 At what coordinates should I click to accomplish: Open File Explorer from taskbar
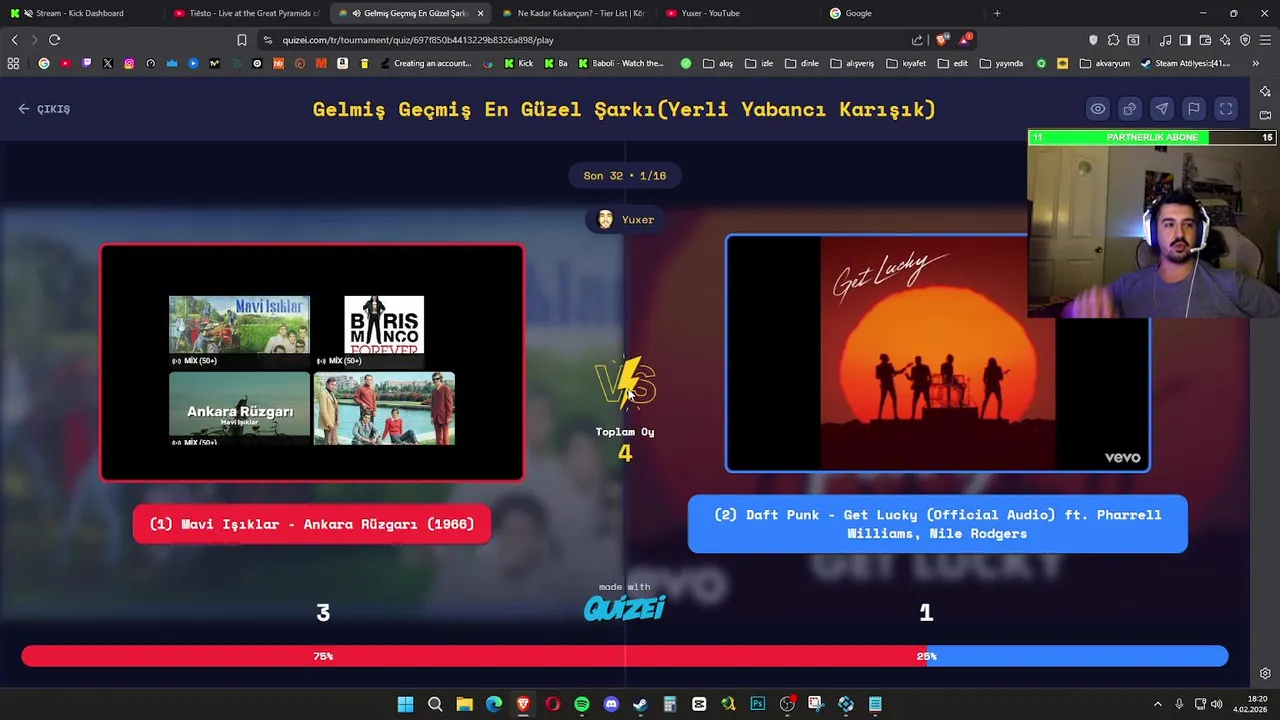pyautogui.click(x=464, y=704)
